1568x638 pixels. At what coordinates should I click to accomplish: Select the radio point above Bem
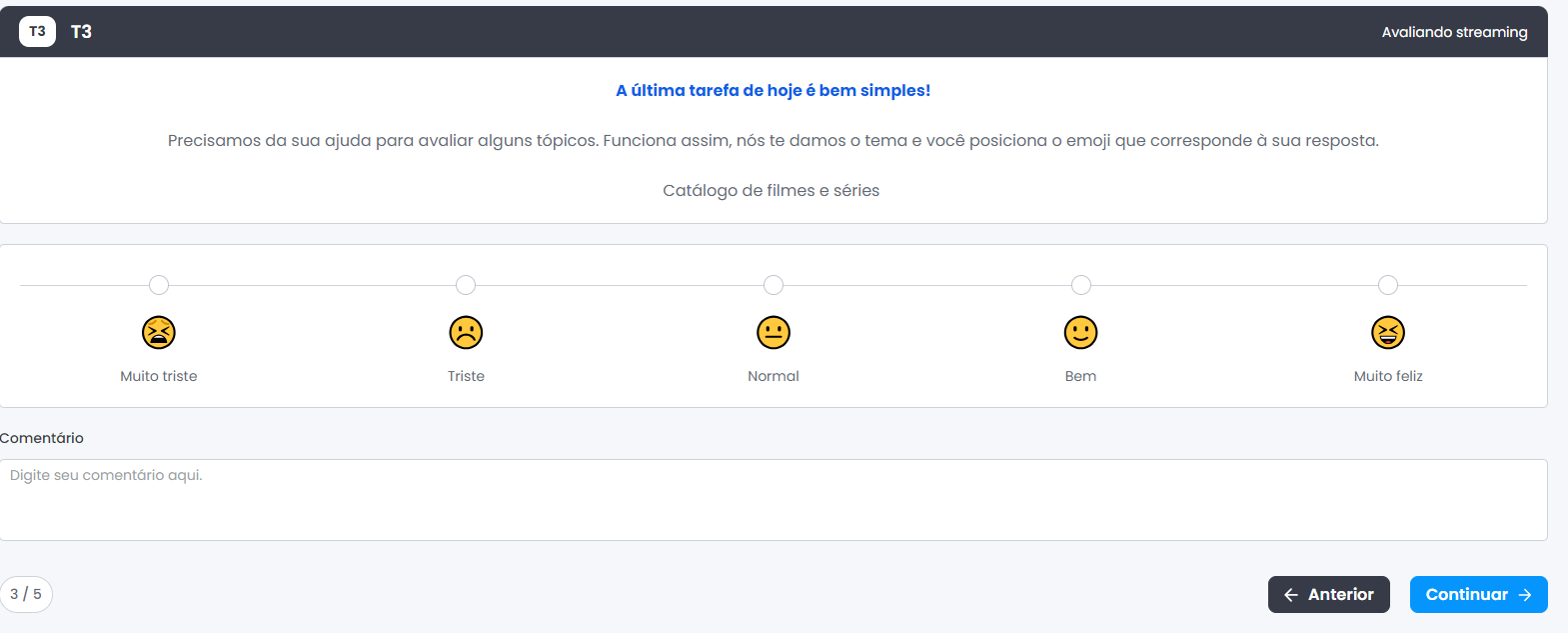1081,285
